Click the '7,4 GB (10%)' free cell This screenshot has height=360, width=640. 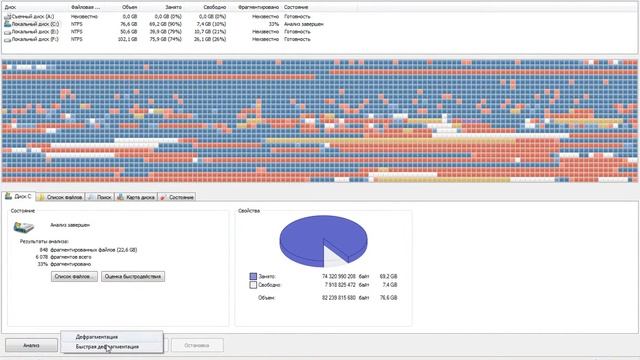(212, 24)
